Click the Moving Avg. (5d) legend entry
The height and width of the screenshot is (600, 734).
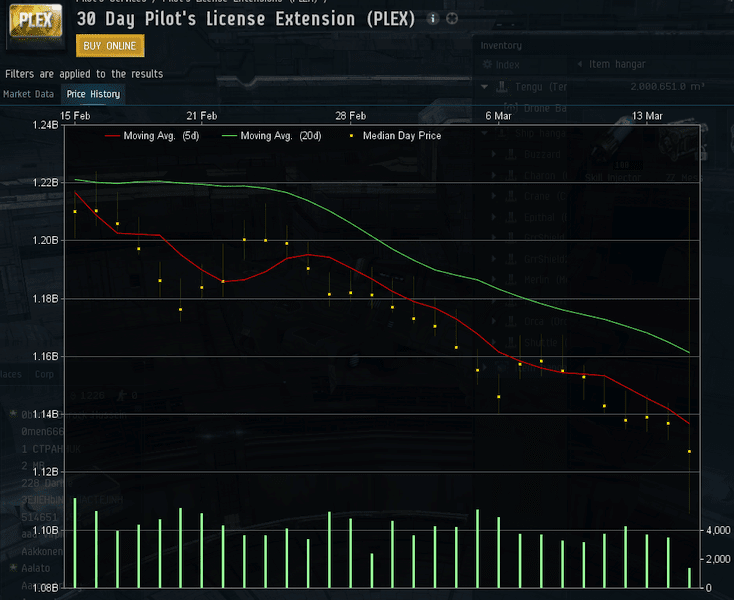(x=152, y=136)
